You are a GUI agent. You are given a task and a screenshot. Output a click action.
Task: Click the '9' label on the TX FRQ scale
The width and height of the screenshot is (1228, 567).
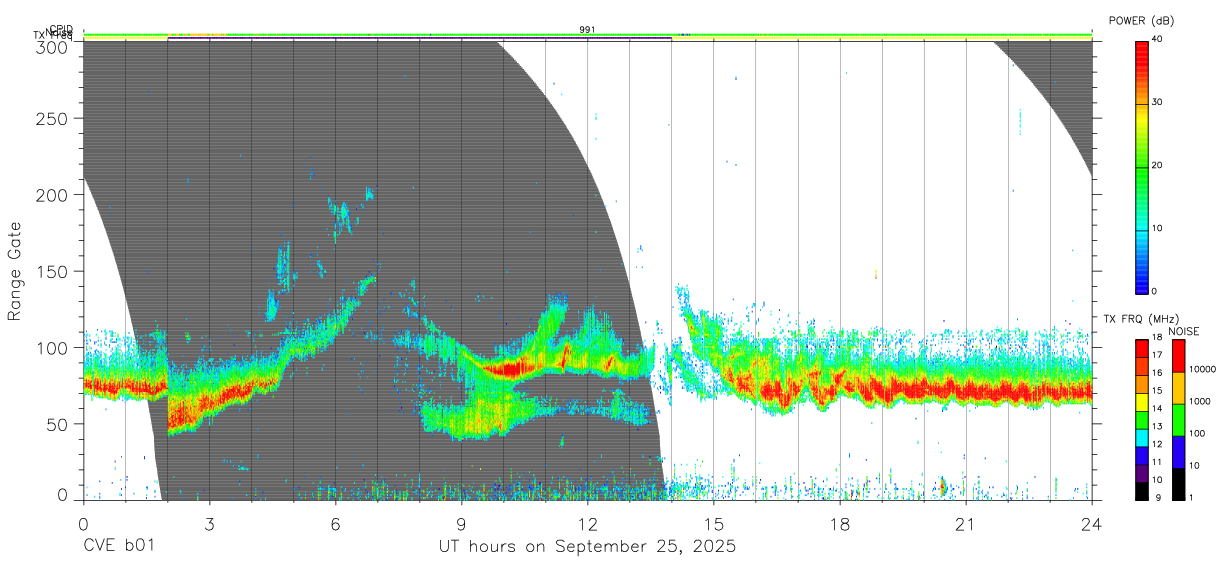pos(1156,497)
